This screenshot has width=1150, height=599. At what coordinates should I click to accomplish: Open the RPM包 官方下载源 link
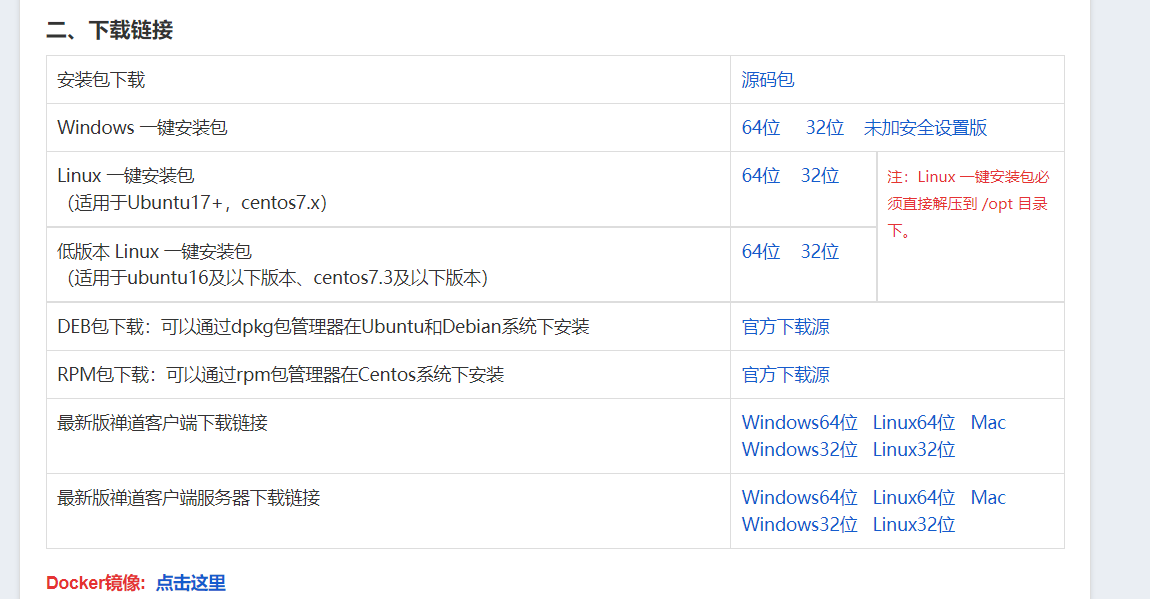786,375
